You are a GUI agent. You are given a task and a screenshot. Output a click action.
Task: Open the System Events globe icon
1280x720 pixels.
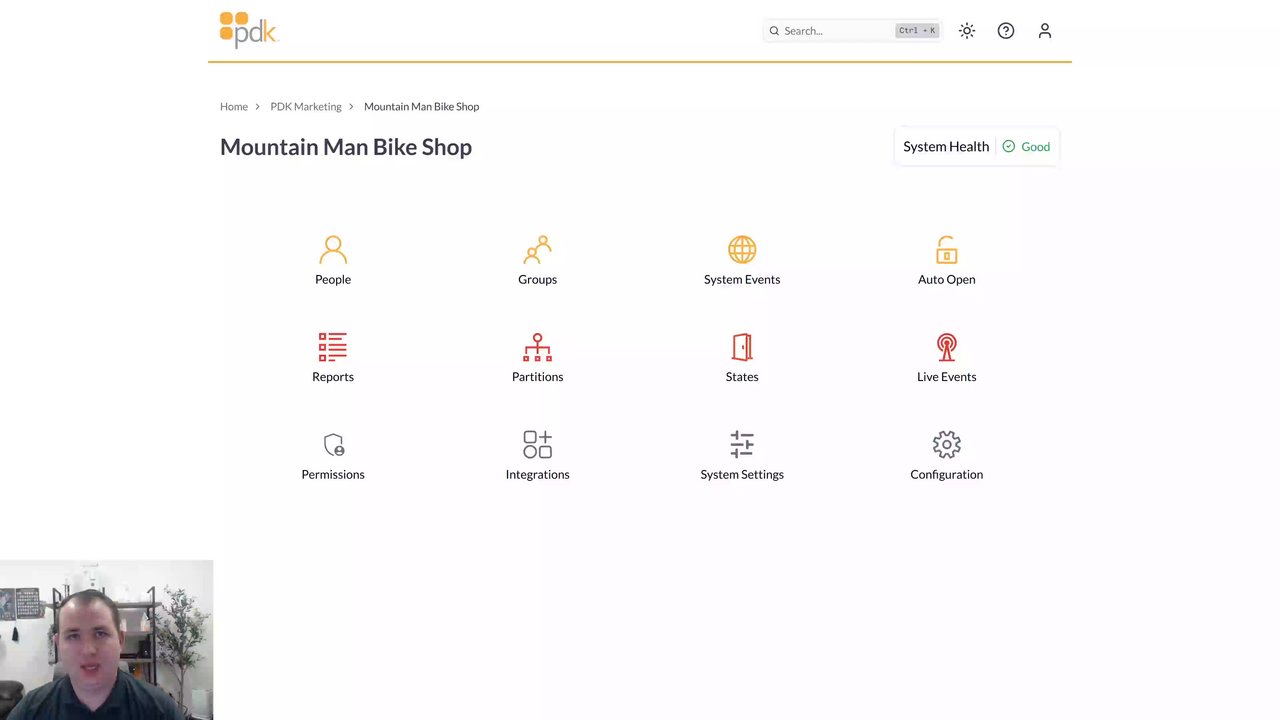pos(742,249)
